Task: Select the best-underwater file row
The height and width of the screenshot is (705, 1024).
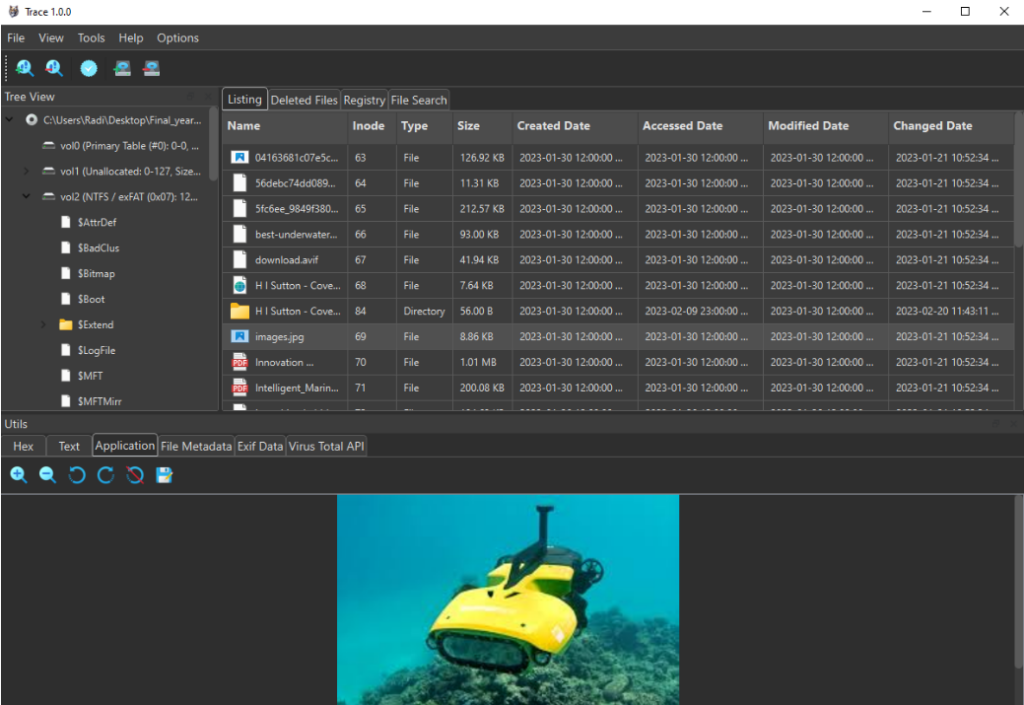Action: pyautogui.click(x=618, y=234)
